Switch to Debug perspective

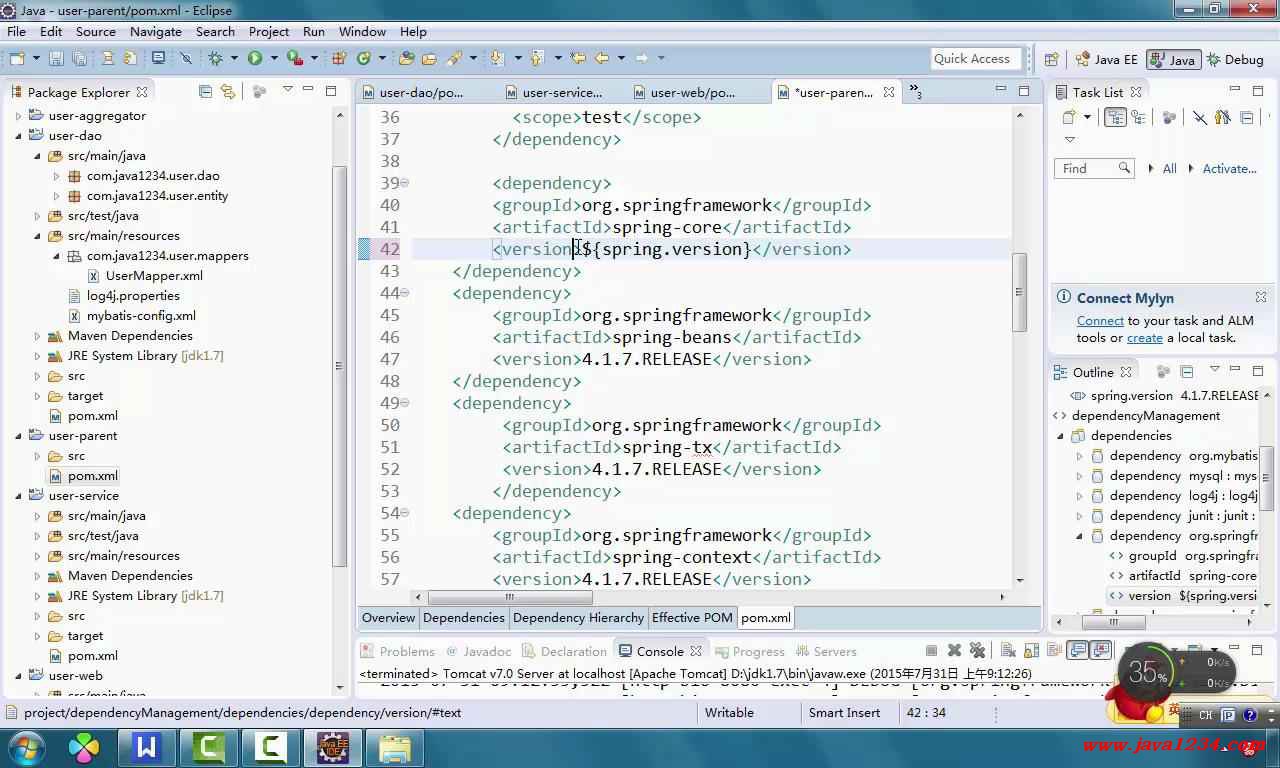pyautogui.click(x=1236, y=59)
